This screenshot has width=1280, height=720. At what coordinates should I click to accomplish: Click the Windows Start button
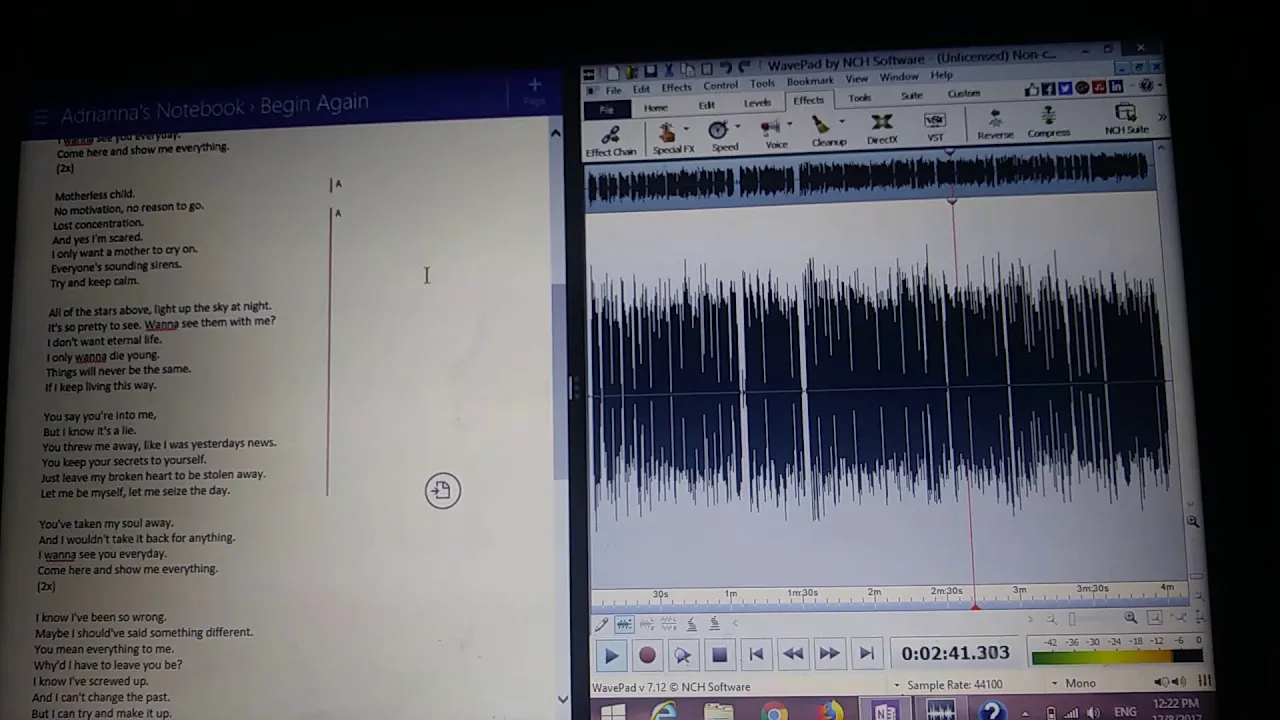coord(612,712)
